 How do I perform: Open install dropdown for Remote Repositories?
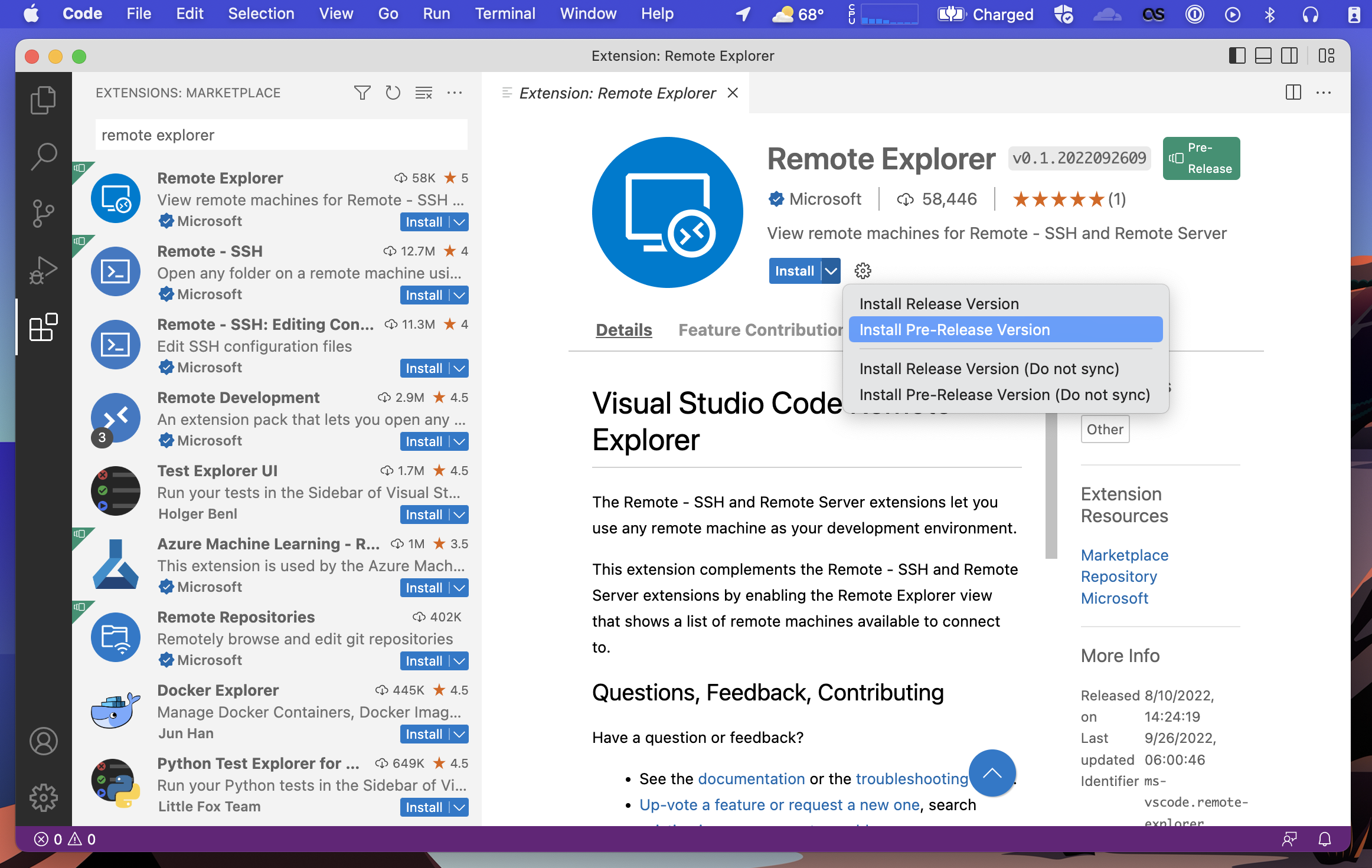tap(459, 661)
